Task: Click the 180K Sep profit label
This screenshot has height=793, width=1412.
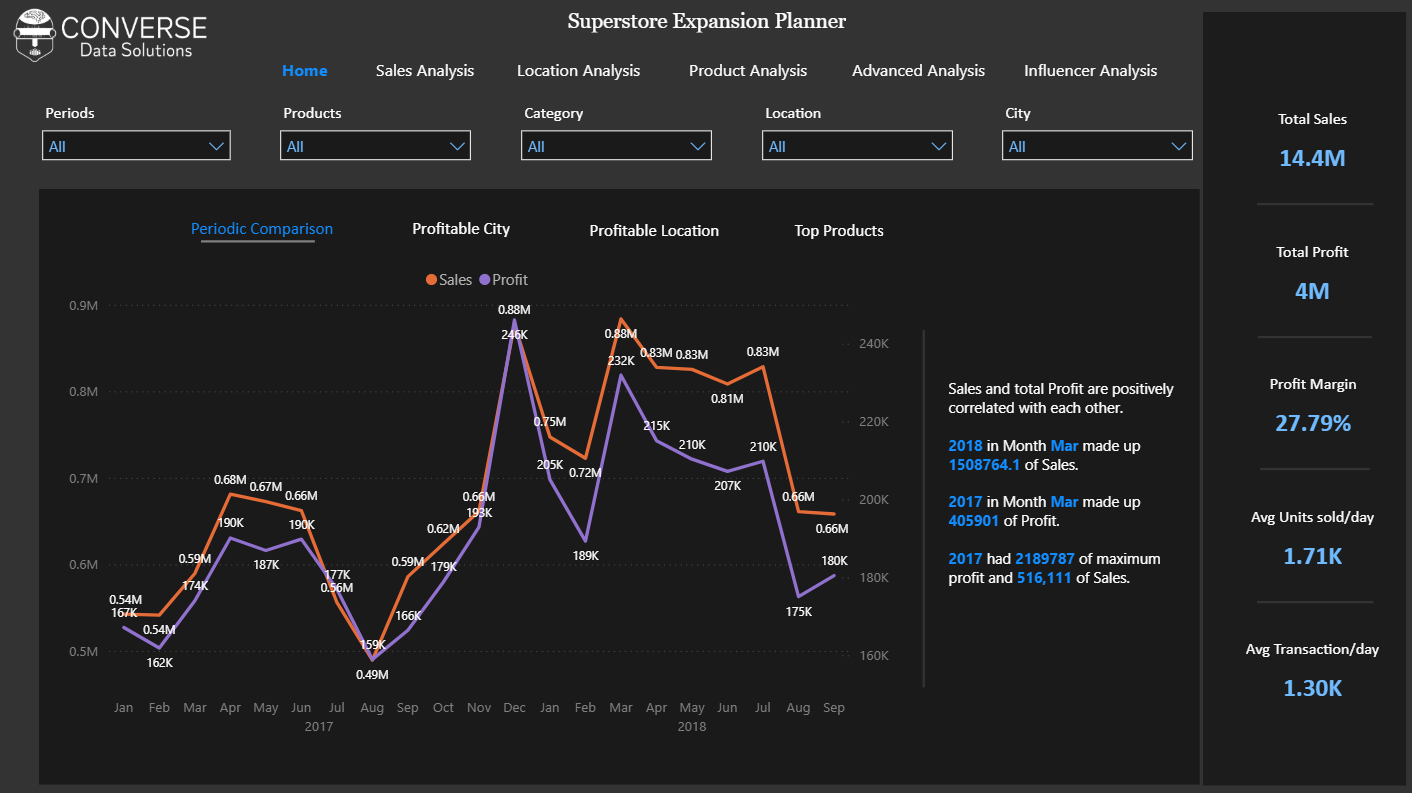Action: point(834,561)
